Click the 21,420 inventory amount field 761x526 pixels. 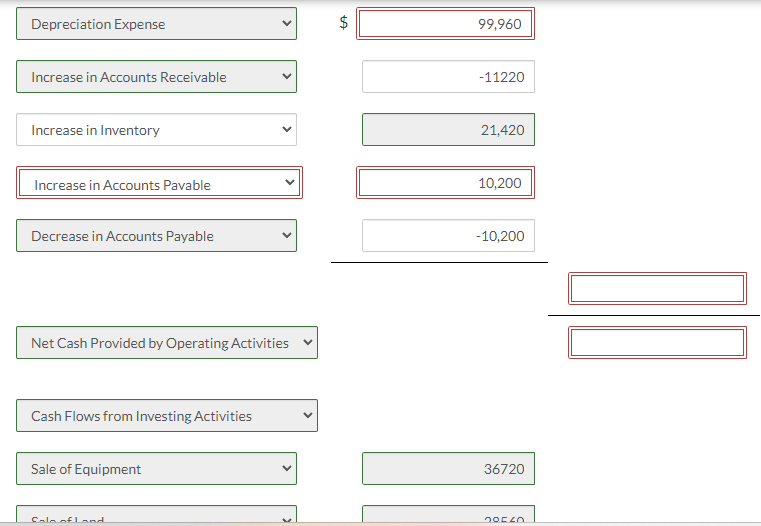coord(448,130)
